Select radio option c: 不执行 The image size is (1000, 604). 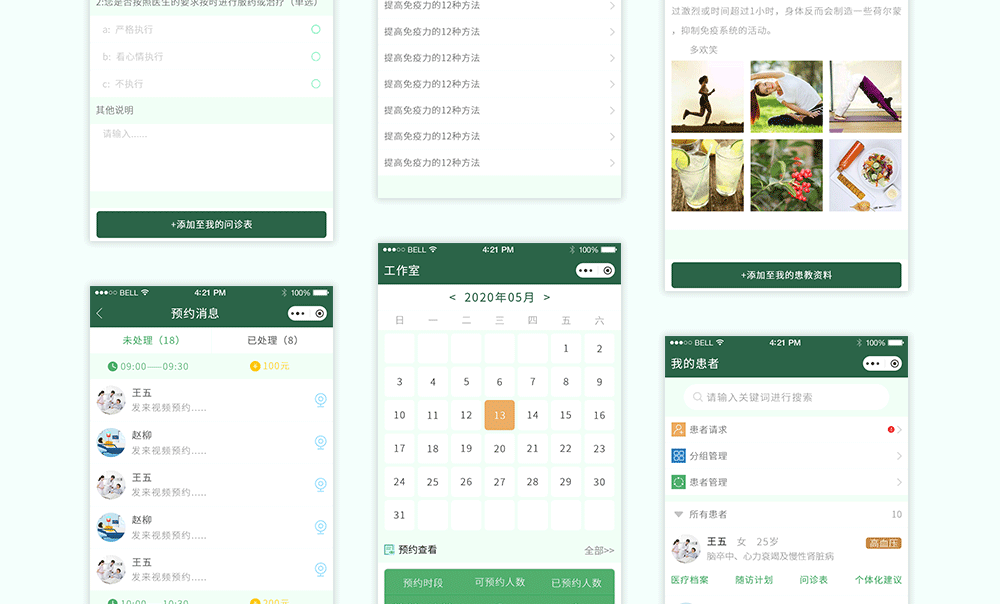316,84
